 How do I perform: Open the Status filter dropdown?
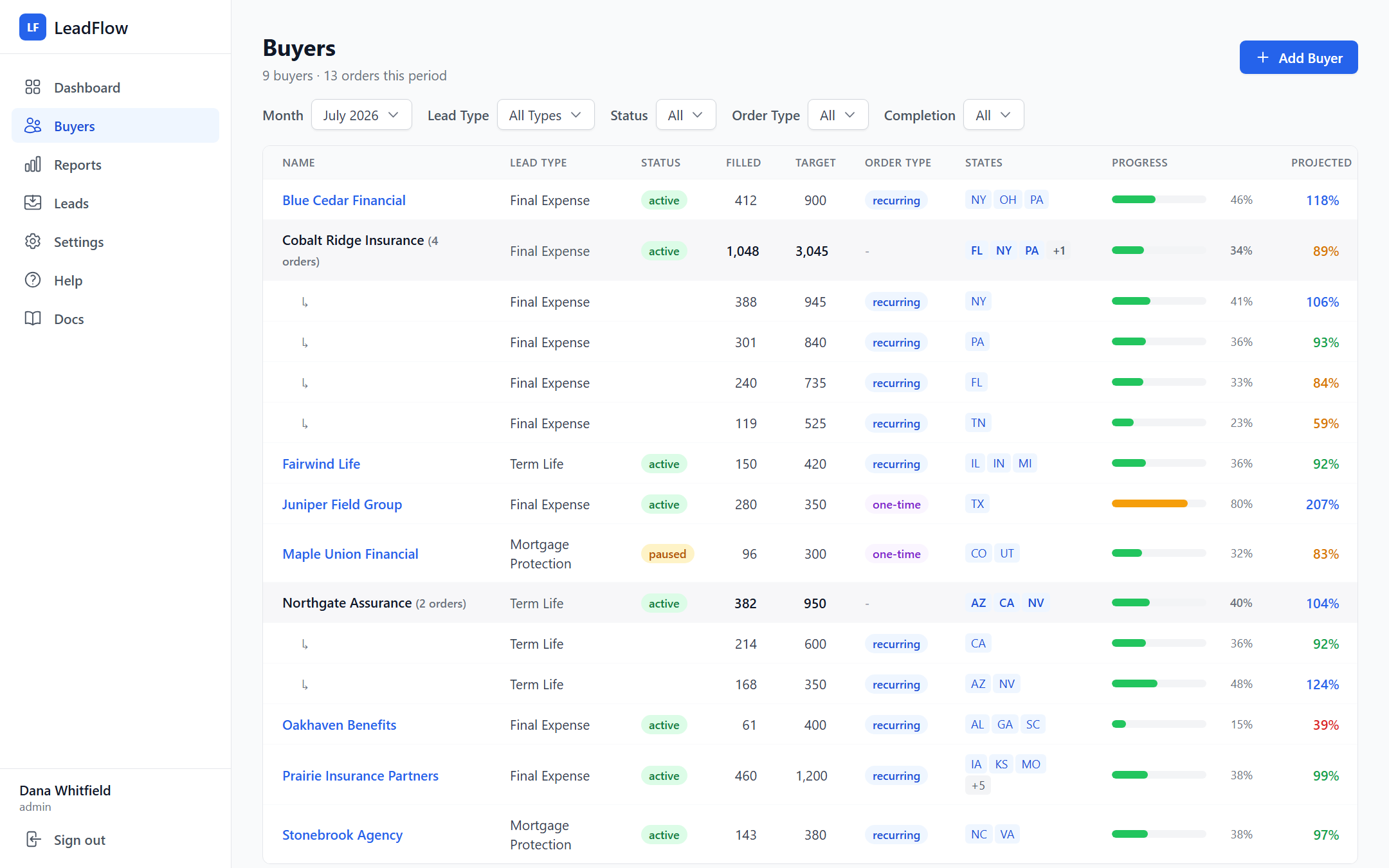tap(685, 115)
